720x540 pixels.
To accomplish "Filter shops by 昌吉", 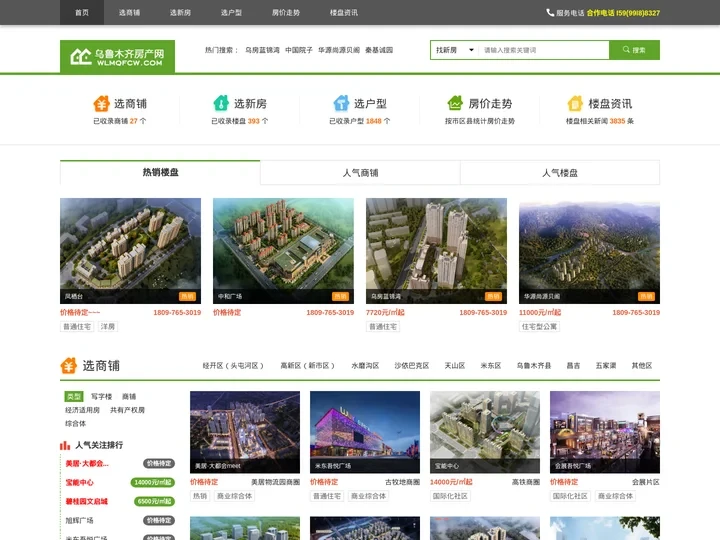I will [x=573, y=366].
